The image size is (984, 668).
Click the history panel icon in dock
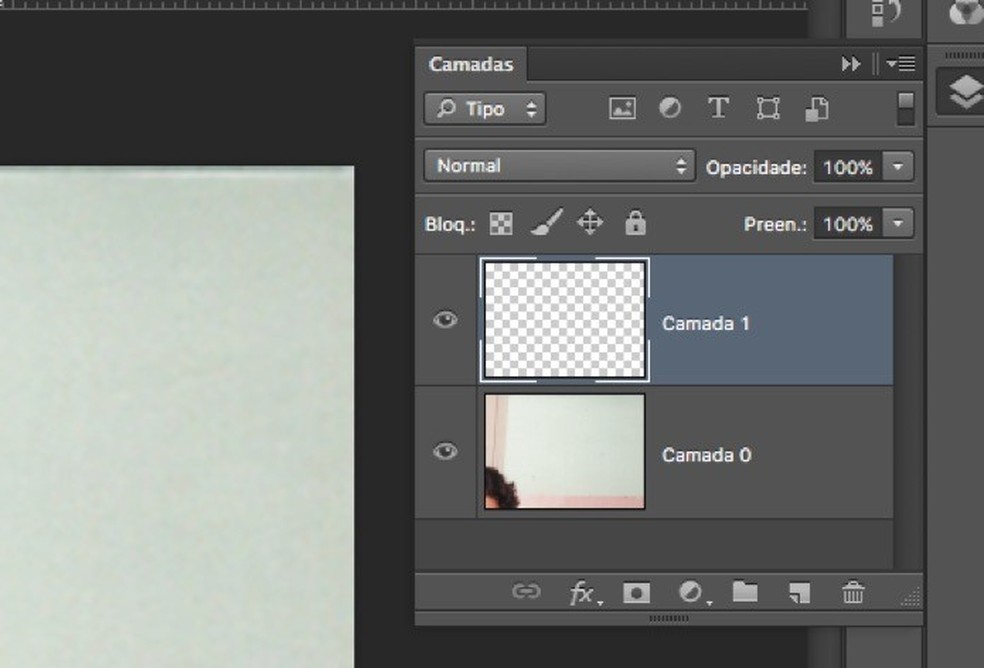[x=884, y=14]
